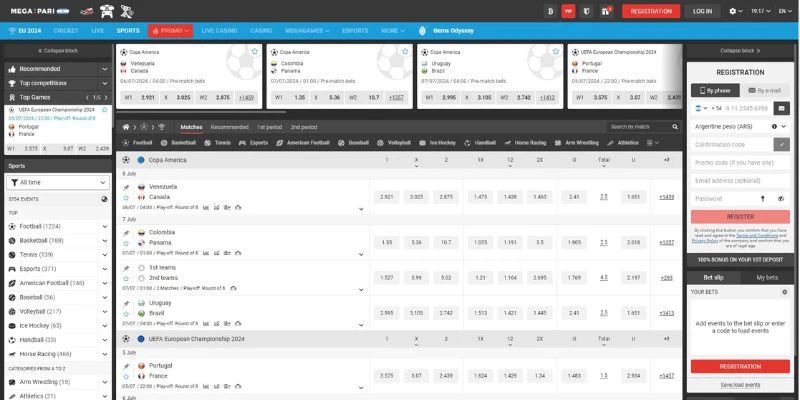
Task: Toggle favorite star on Top Games Portugal card
Action: [105, 110]
